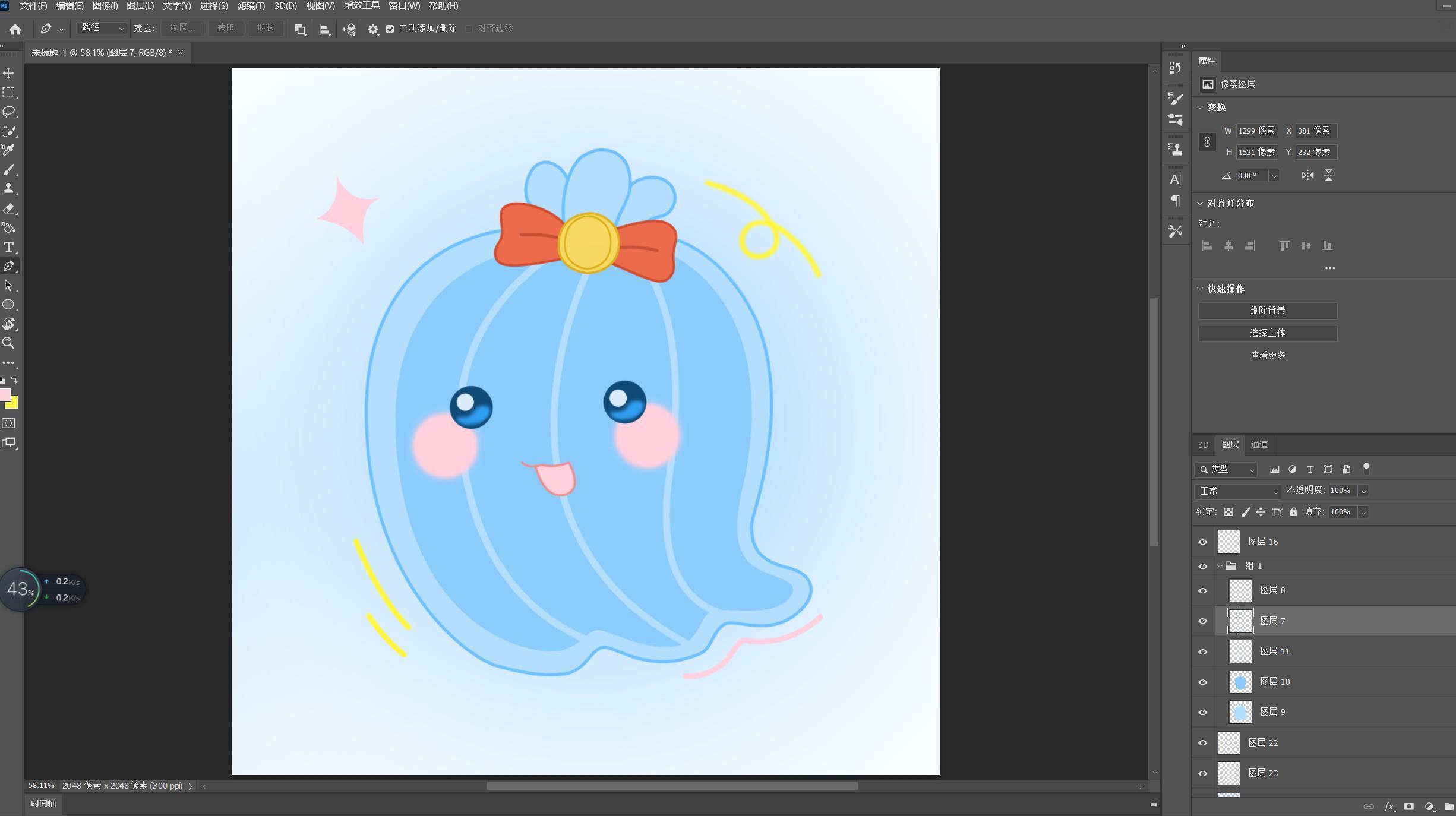Open the layer filter 类型 dropdown

pos(1226,470)
